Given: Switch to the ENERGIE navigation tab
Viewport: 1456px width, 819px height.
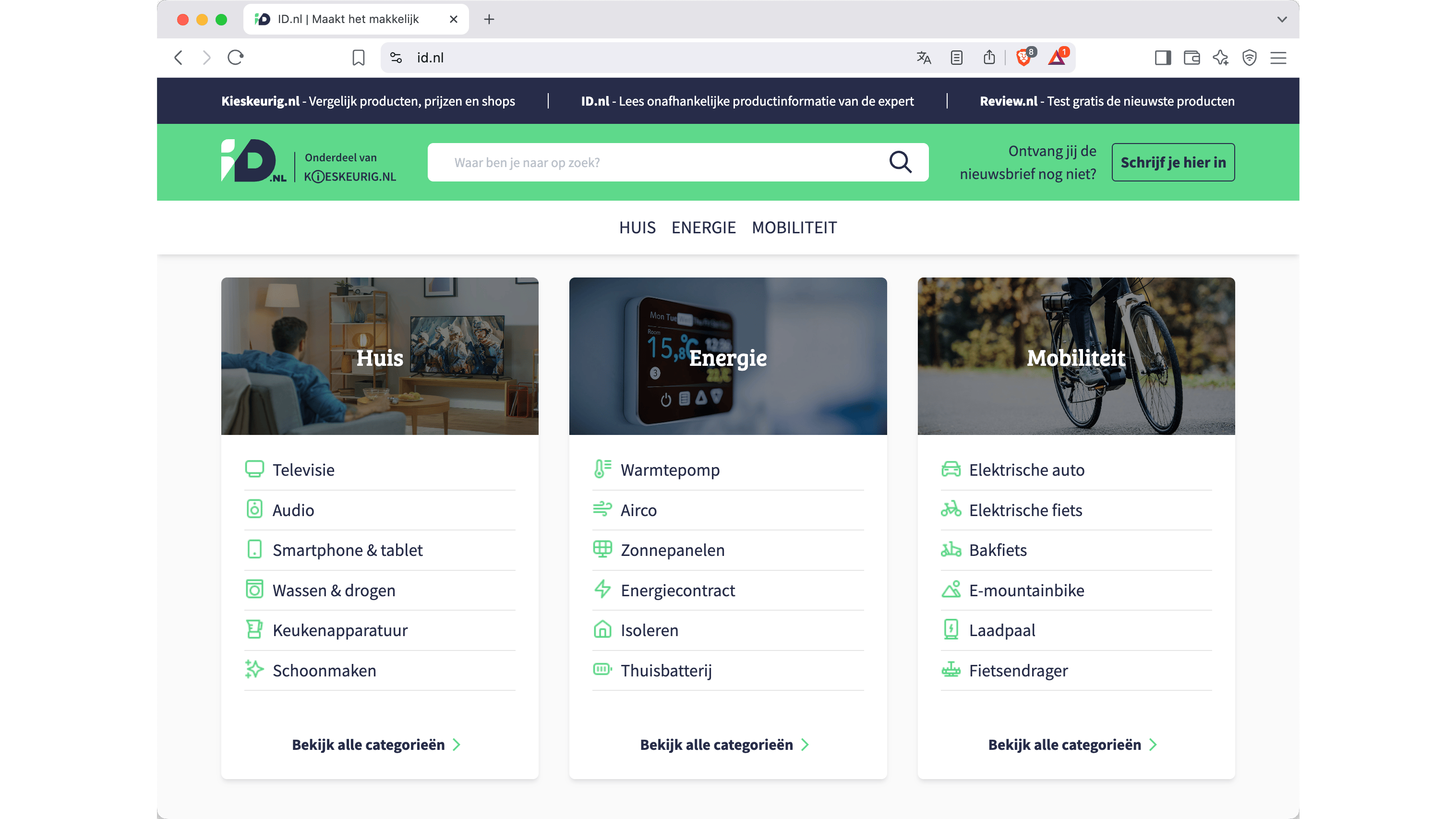Looking at the screenshot, I should [x=704, y=227].
